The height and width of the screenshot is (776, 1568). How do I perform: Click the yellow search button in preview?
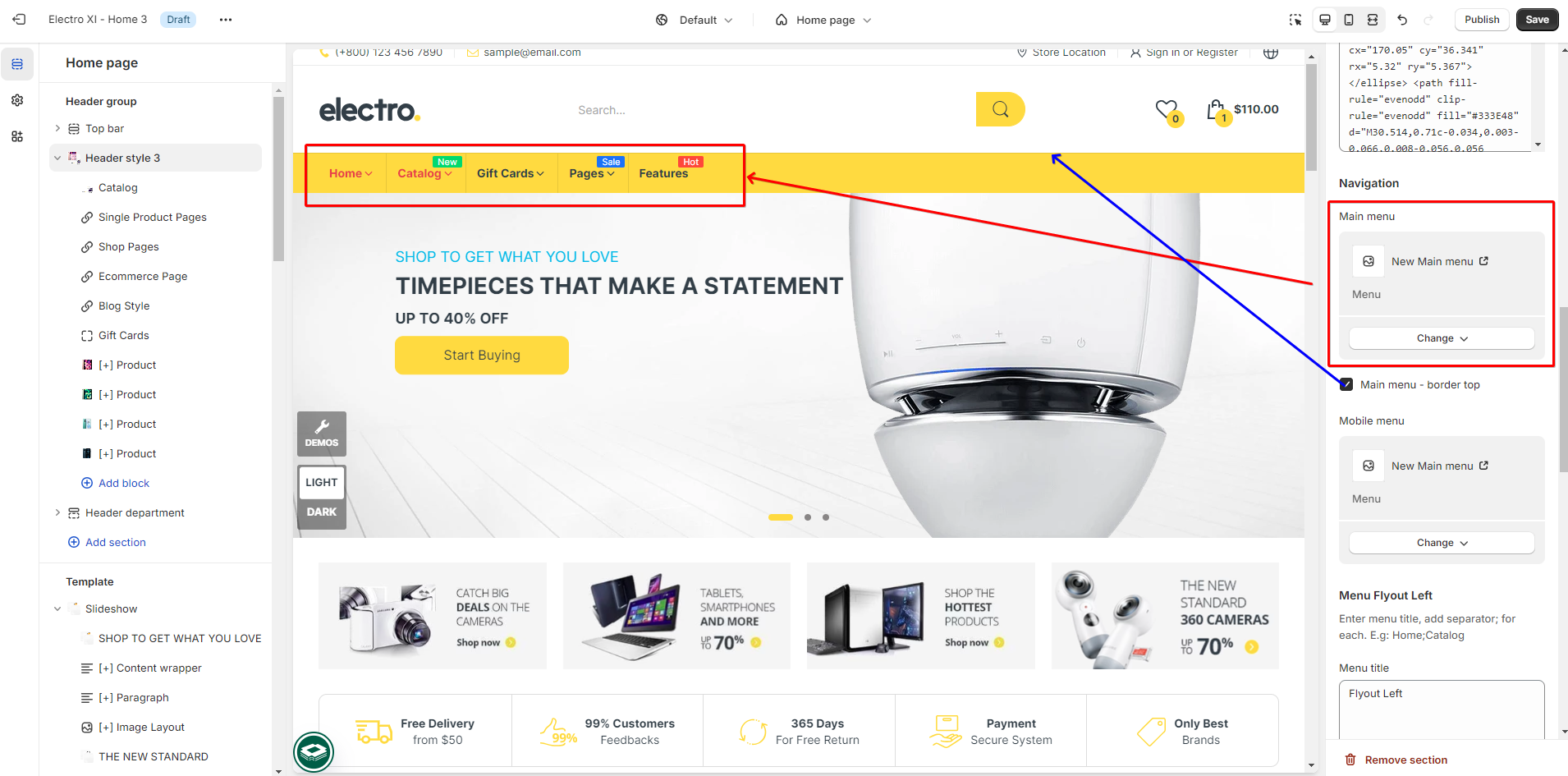(x=1000, y=109)
